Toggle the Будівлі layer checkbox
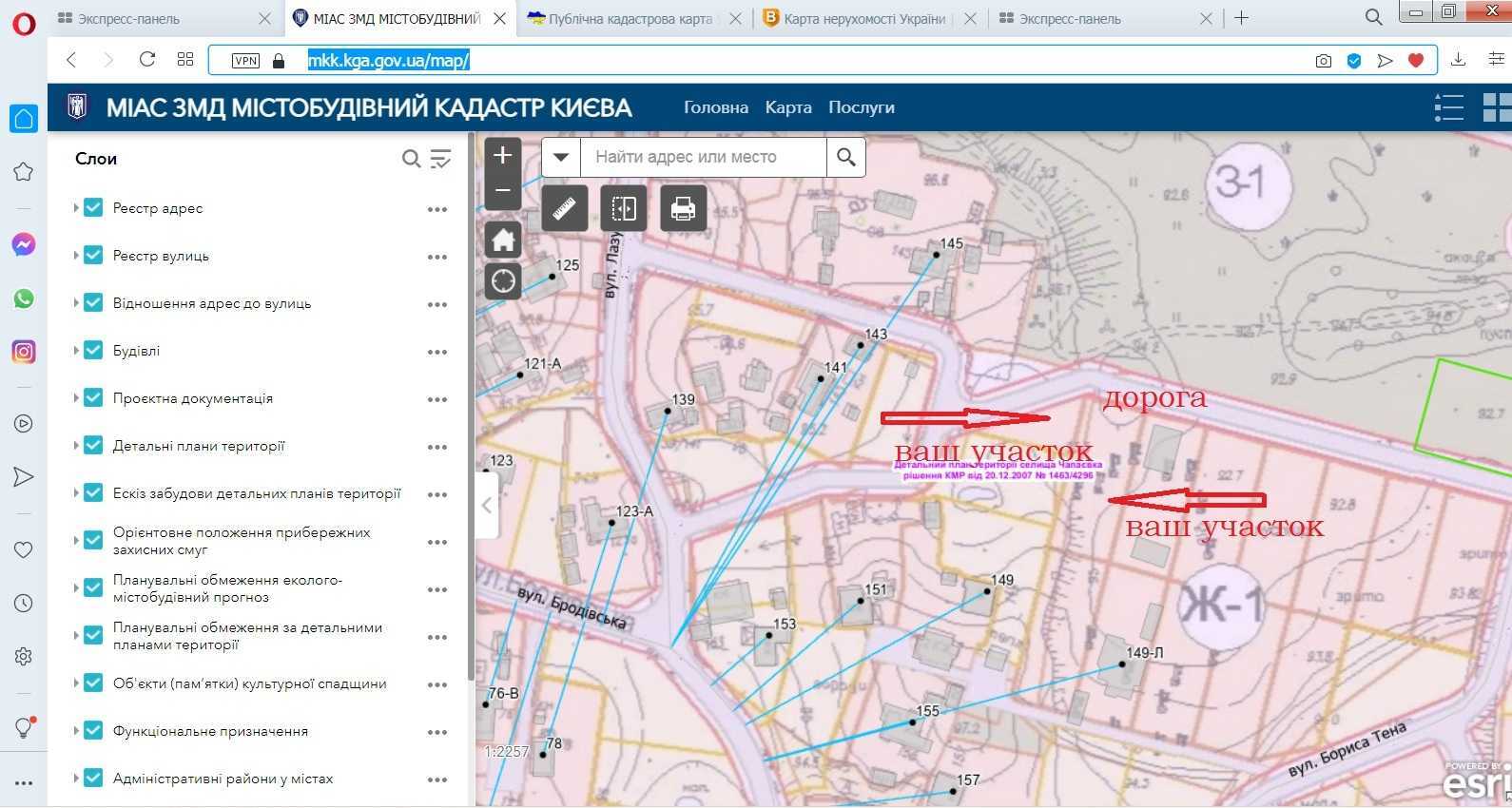 point(93,351)
